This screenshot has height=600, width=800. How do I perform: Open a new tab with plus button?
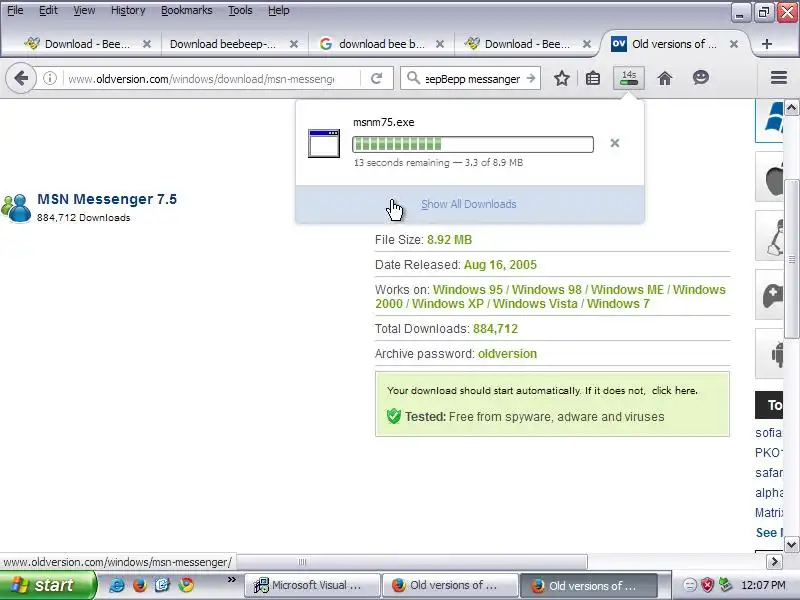(766, 44)
